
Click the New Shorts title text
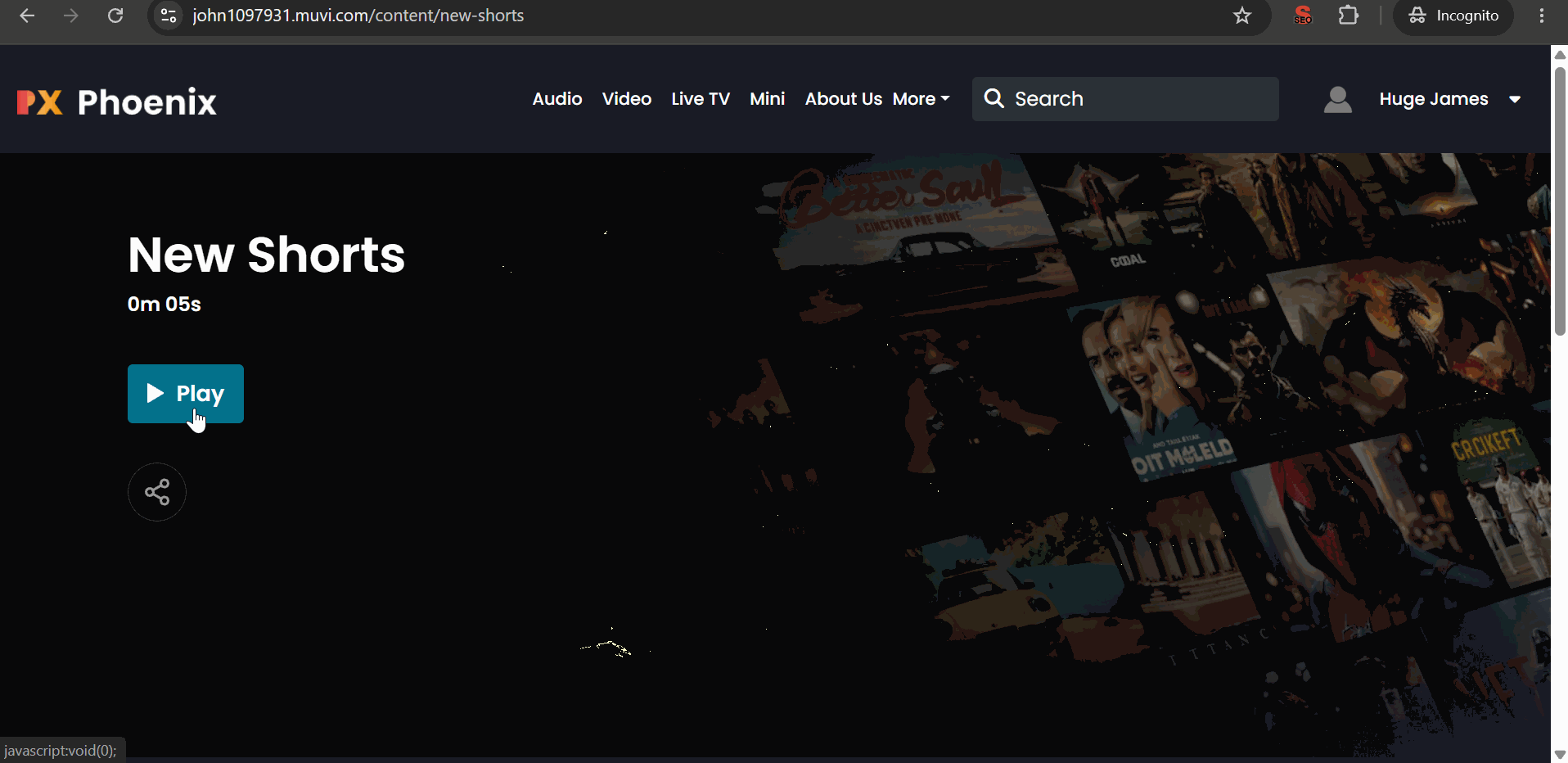pyautogui.click(x=267, y=255)
